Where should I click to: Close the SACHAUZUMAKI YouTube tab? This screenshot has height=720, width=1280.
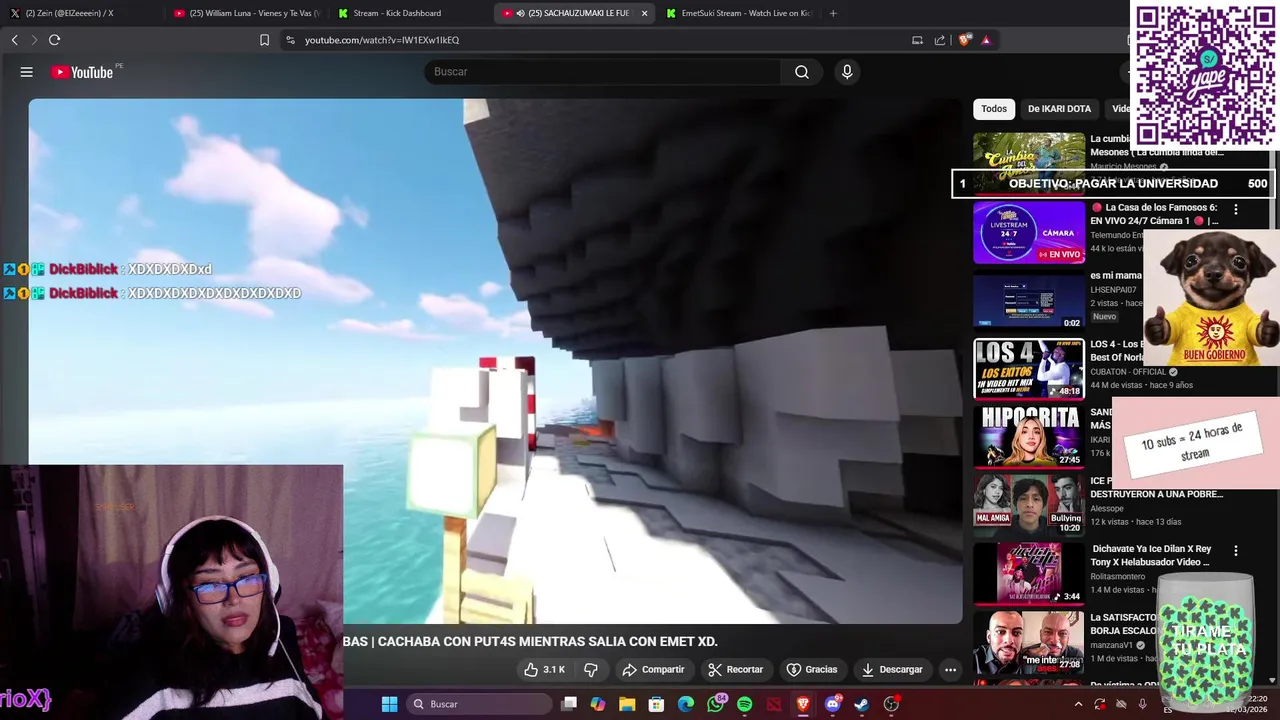(x=644, y=13)
